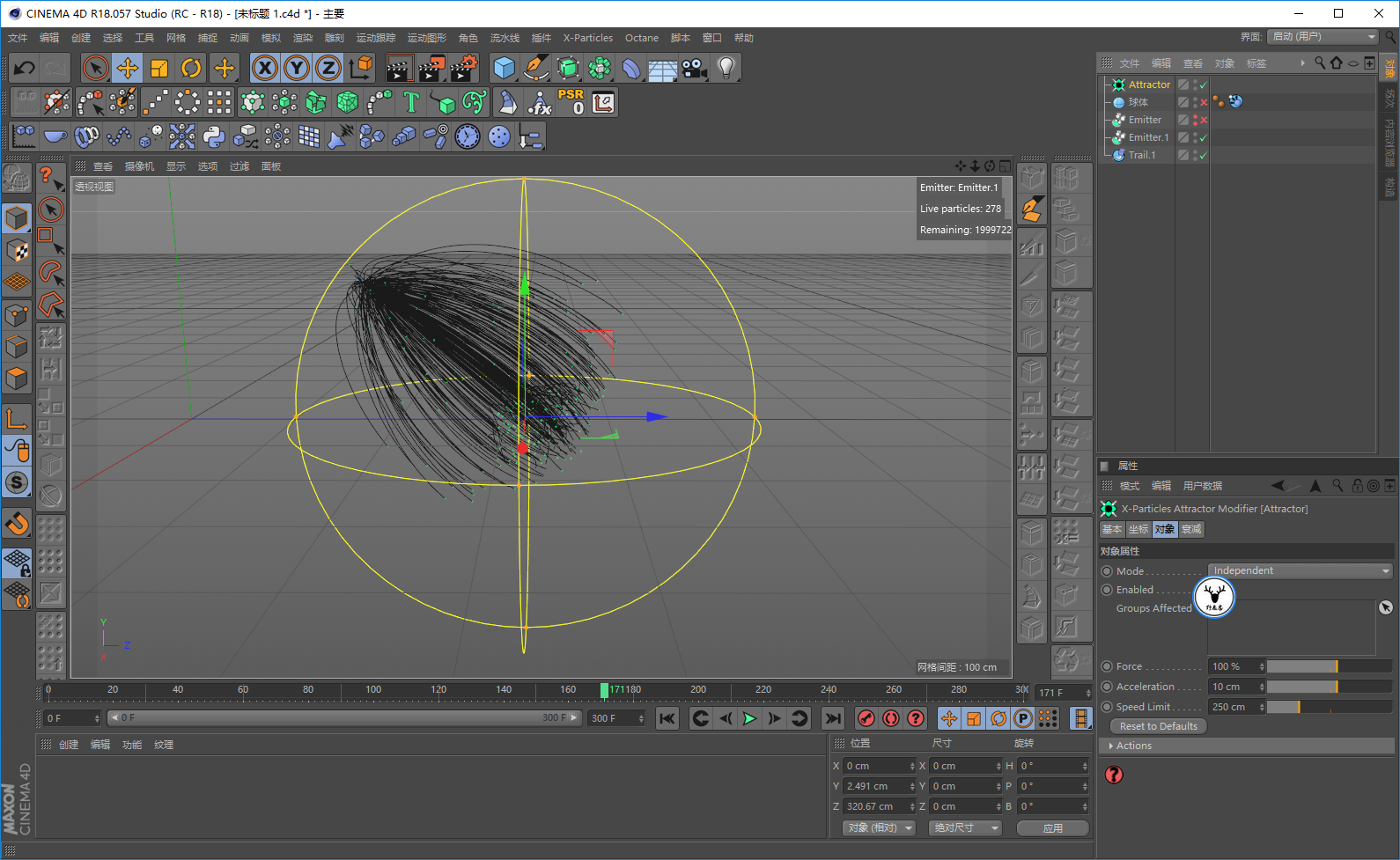The height and width of the screenshot is (860, 1400).
Task: Open the 摄像机 viewport menu
Action: coord(139,166)
